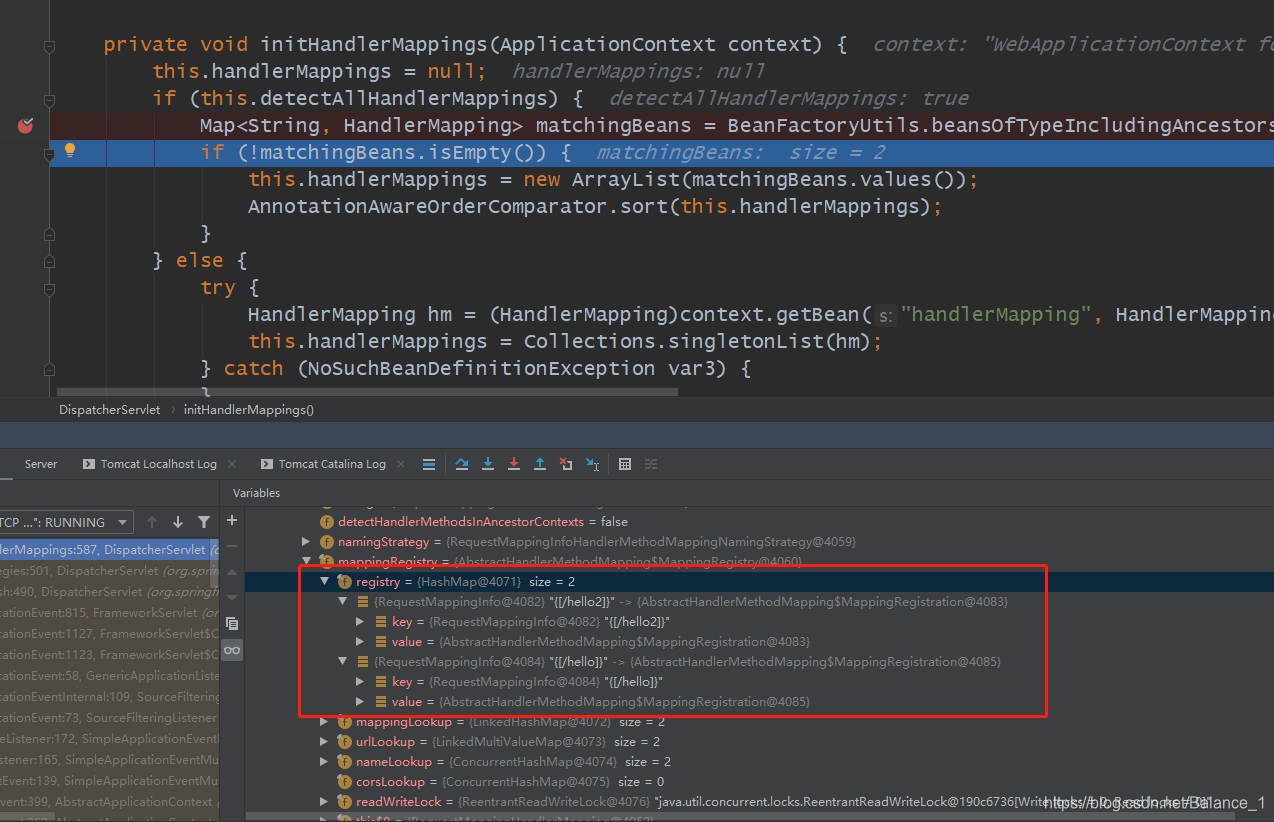Click the Step Over debug icon

(462, 464)
